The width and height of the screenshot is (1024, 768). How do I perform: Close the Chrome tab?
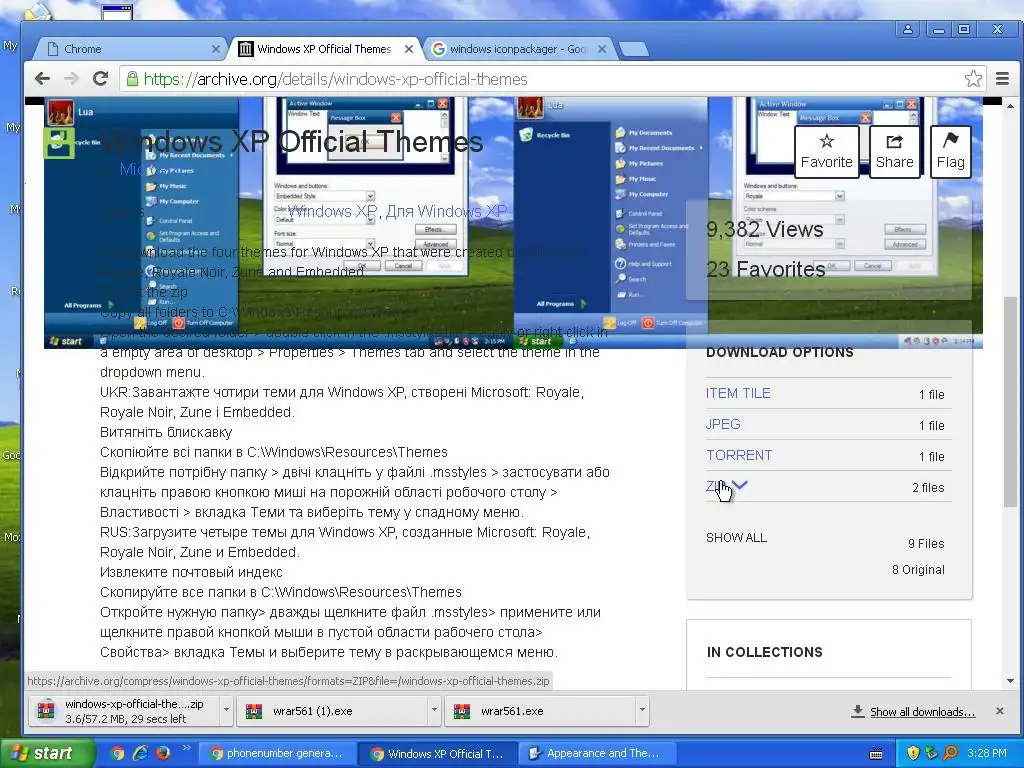[x=216, y=49]
